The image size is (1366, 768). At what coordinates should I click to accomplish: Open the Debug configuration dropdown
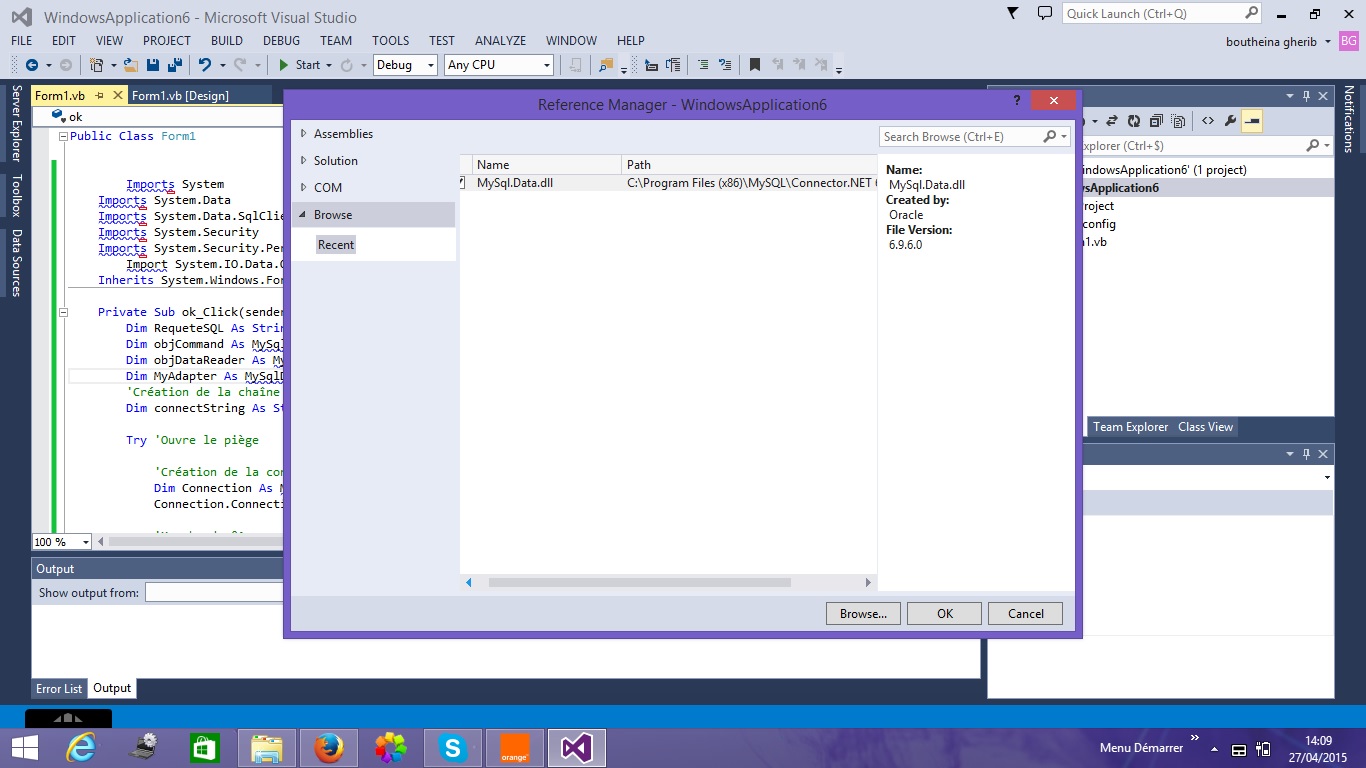431,65
